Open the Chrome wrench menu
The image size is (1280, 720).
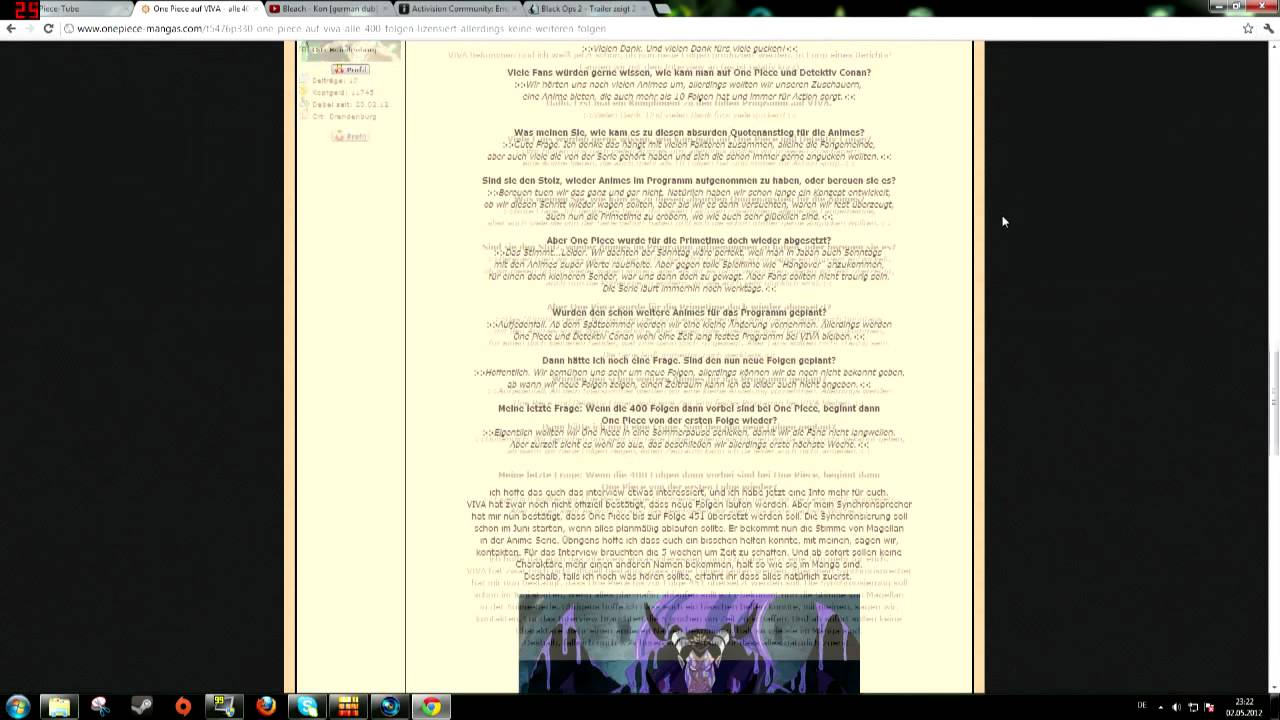[x=1268, y=28]
